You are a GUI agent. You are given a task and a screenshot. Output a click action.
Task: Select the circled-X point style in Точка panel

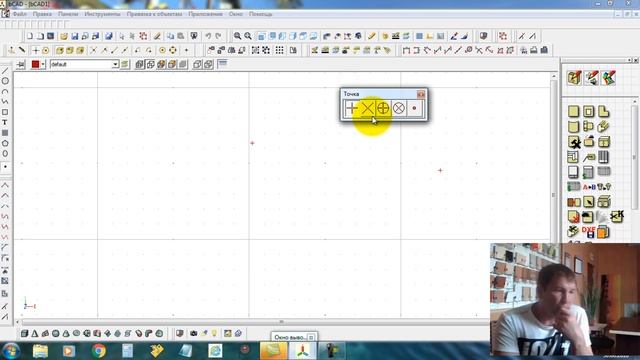tap(399, 108)
